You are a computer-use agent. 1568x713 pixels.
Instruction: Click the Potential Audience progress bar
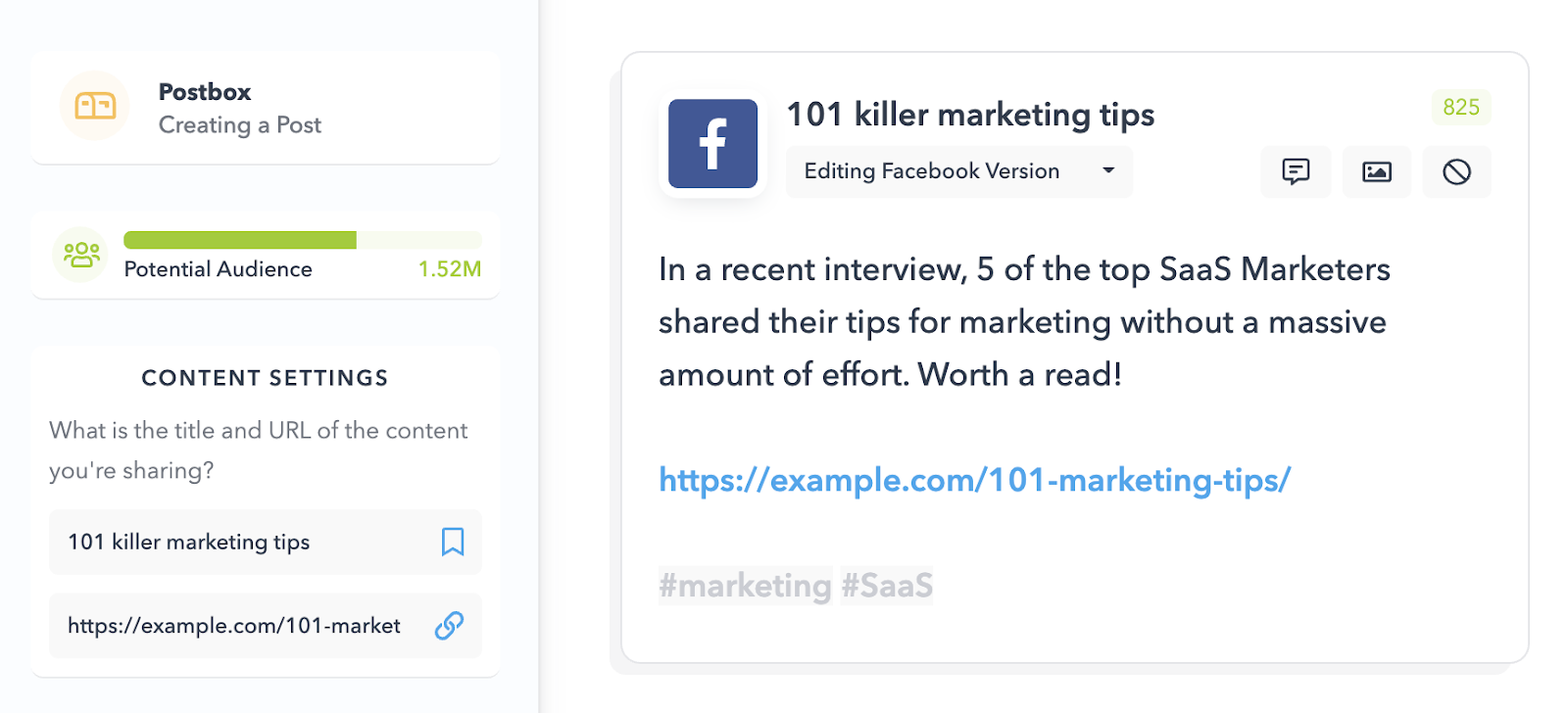[302, 240]
